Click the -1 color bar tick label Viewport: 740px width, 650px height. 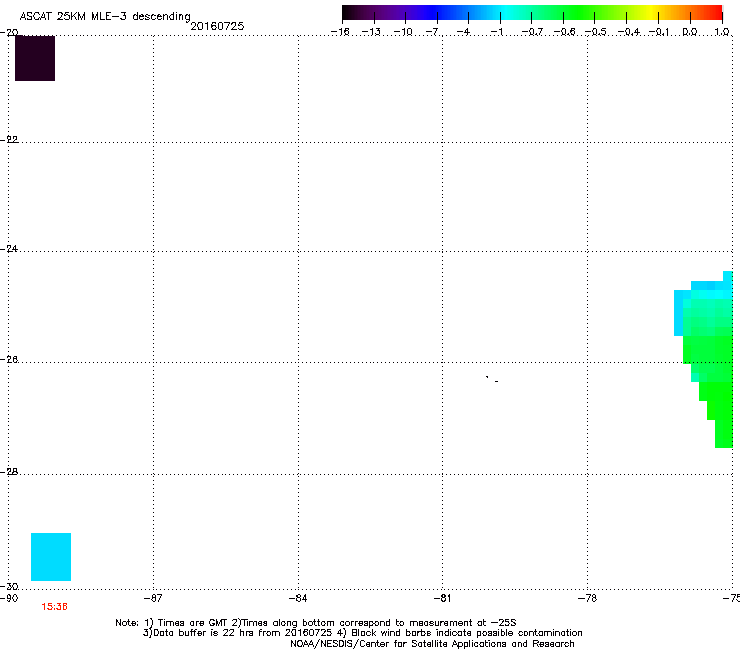pos(496,32)
